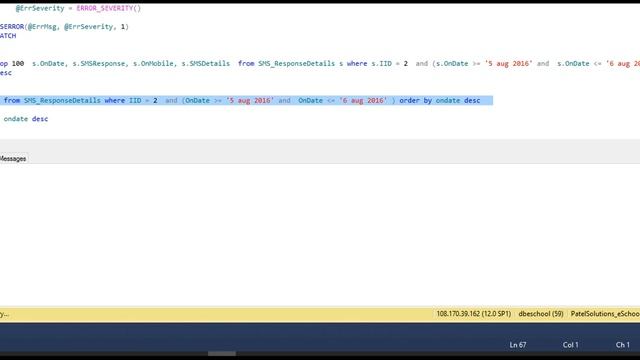The width and height of the screenshot is (640, 360).
Task: Click '@ErrSeverity =' variable assignment text
Action: 44,8
